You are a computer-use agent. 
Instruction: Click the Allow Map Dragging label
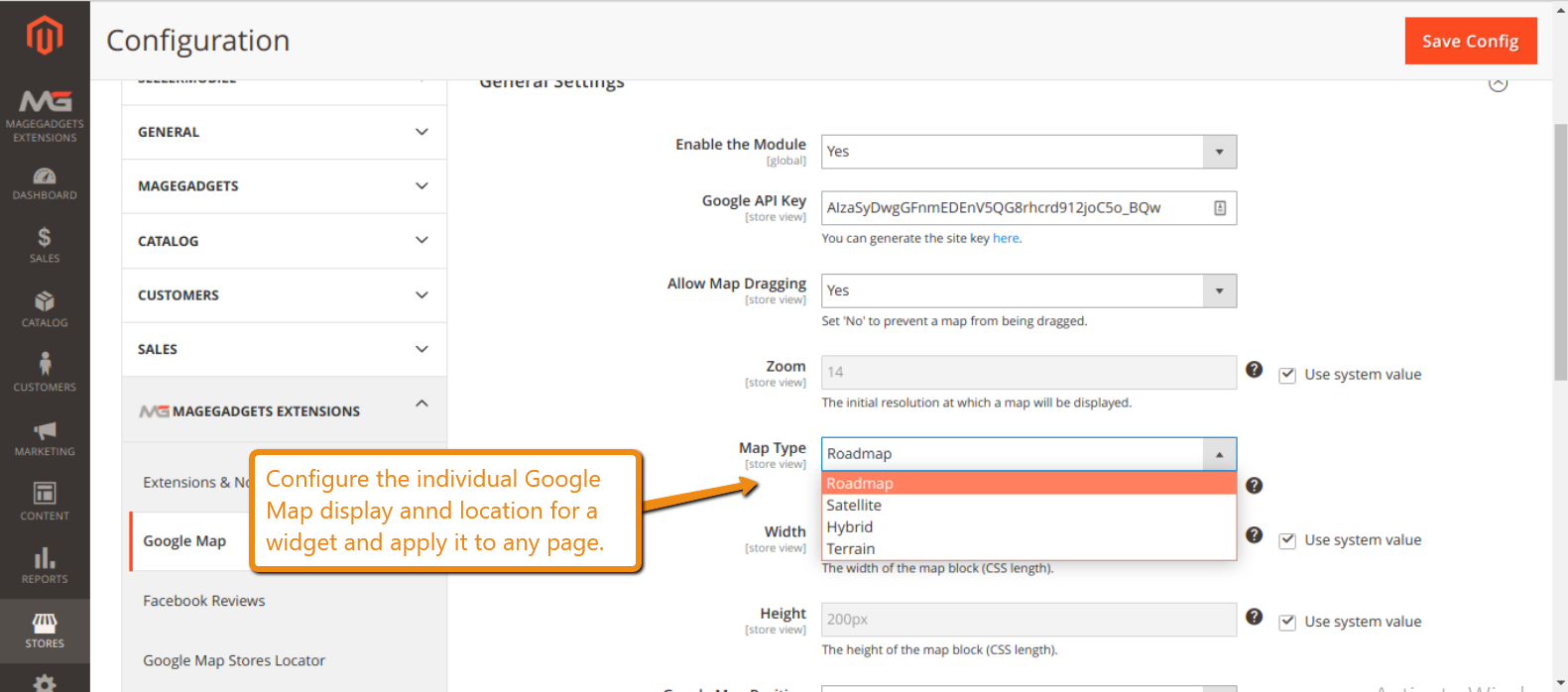[737, 284]
